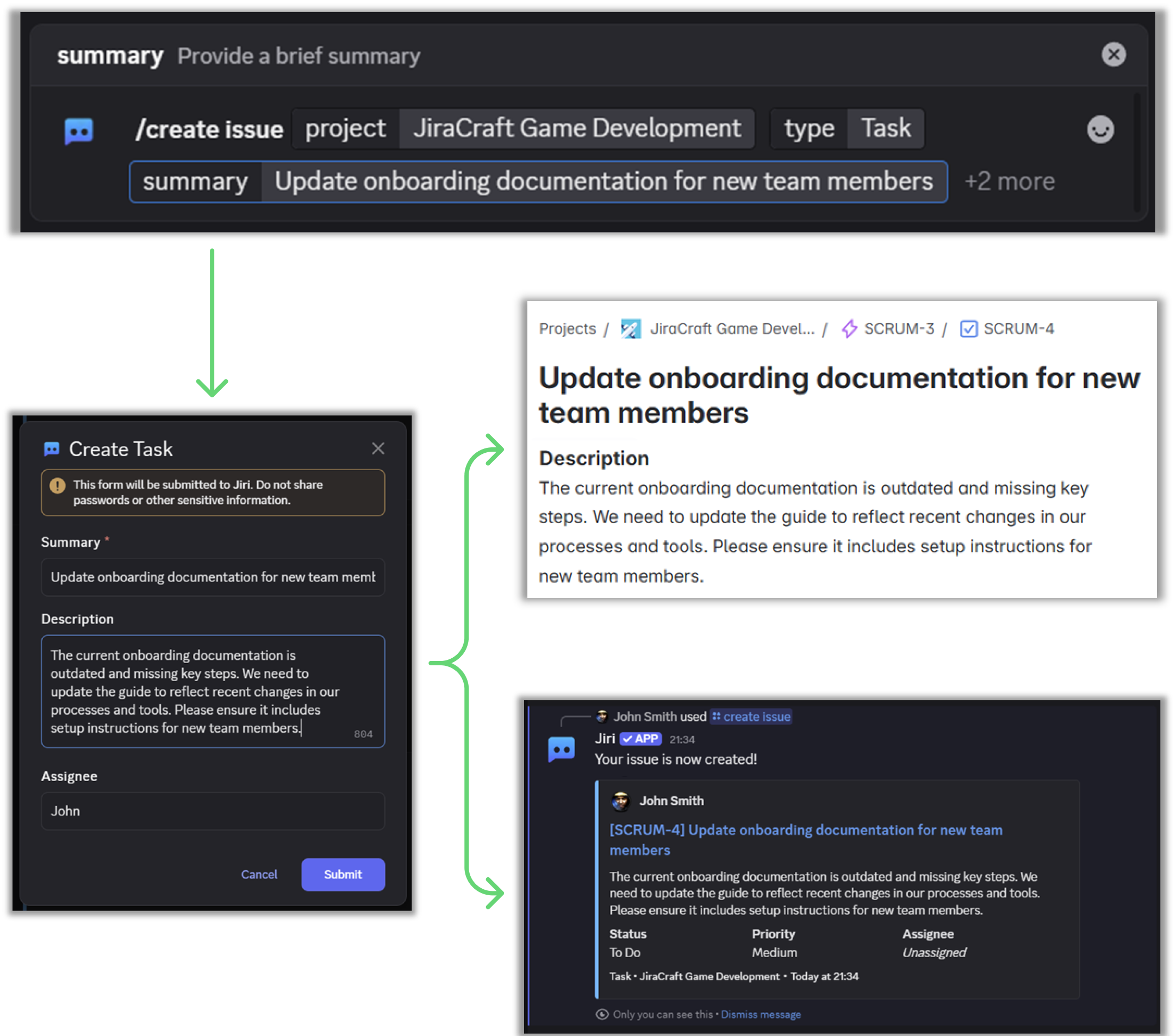Click the SCRUM-4 task checkmark icon

[969, 328]
